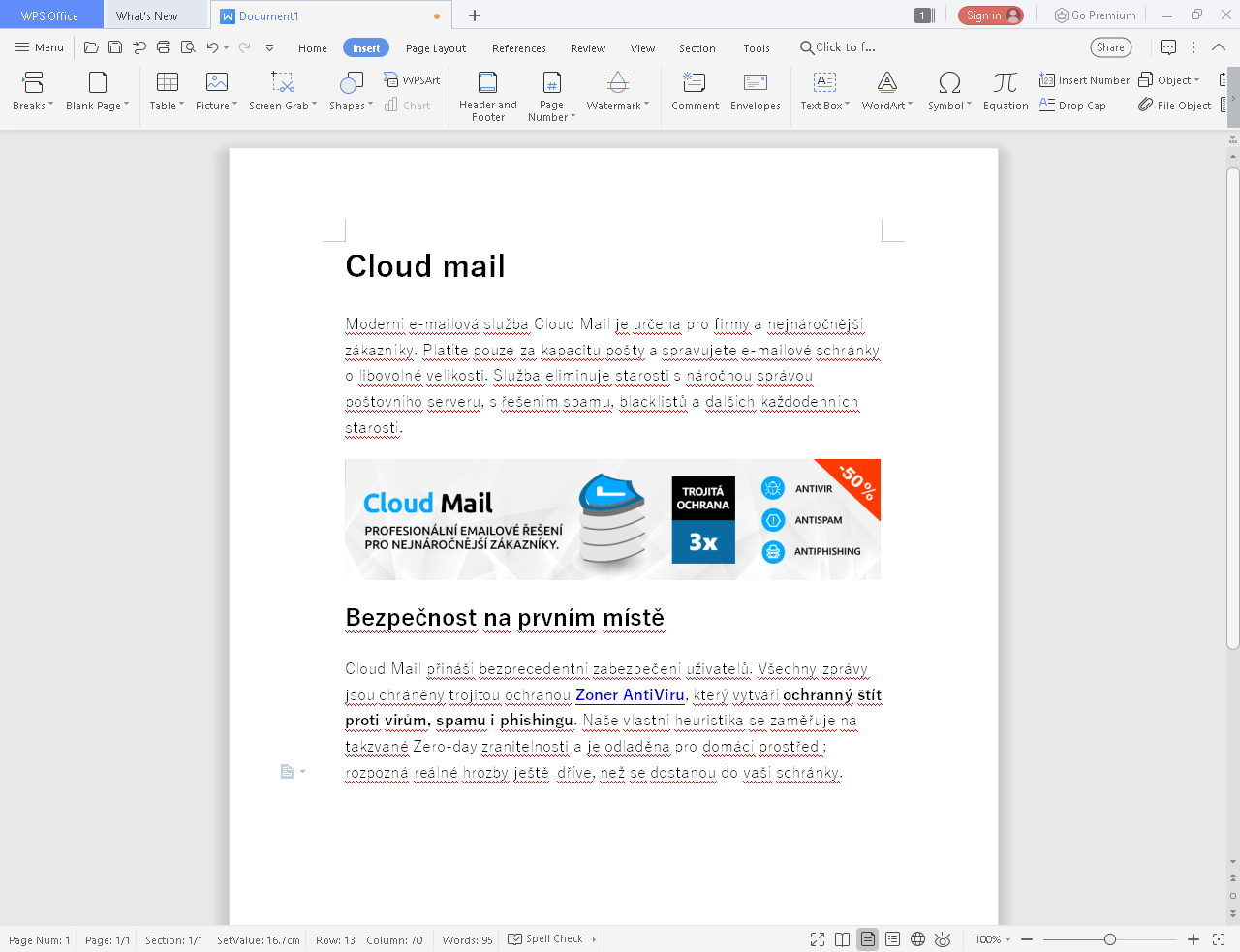1240x952 pixels.
Task: Click the zoom slider handle
Action: click(1110, 939)
